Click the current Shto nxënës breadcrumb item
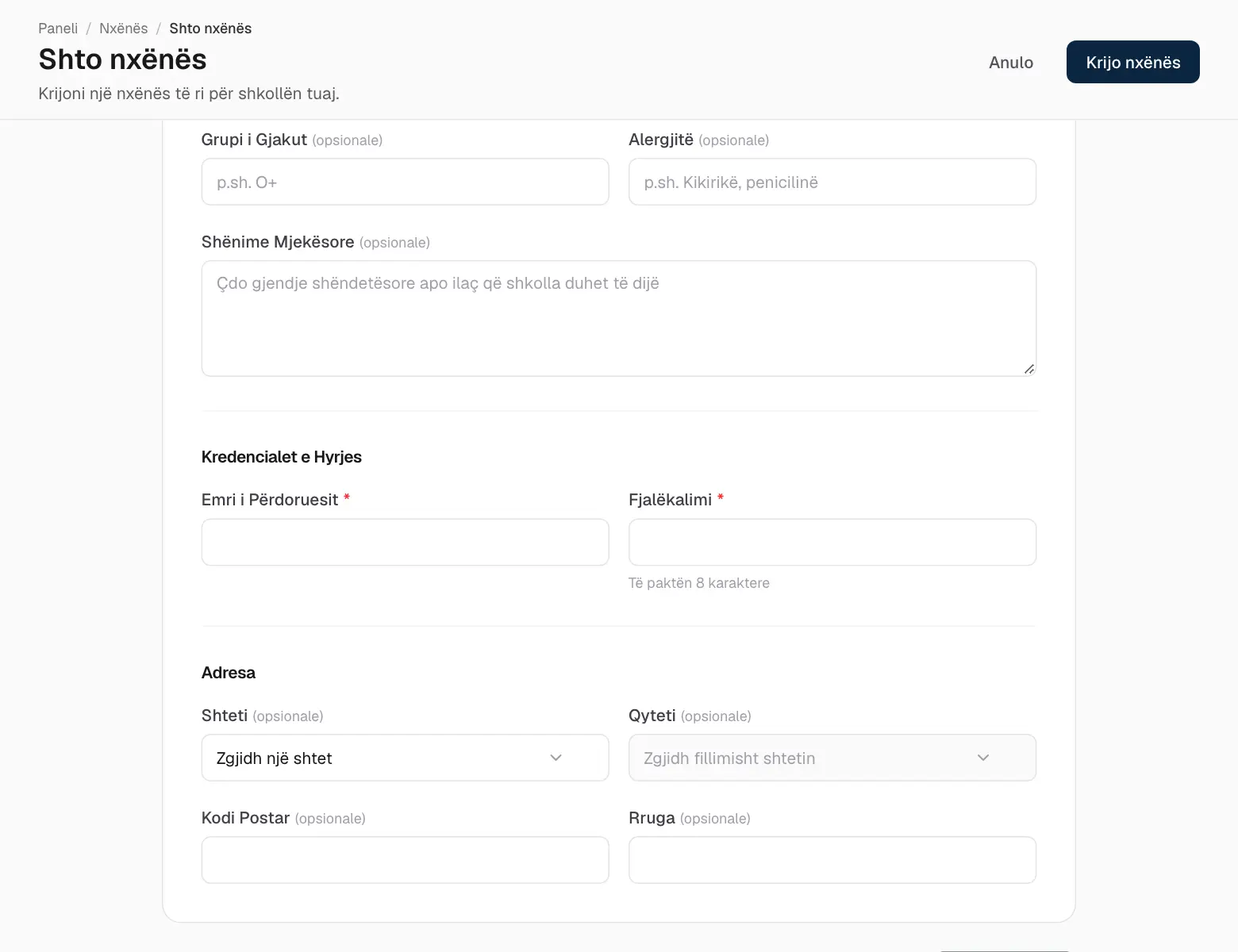 point(210,29)
